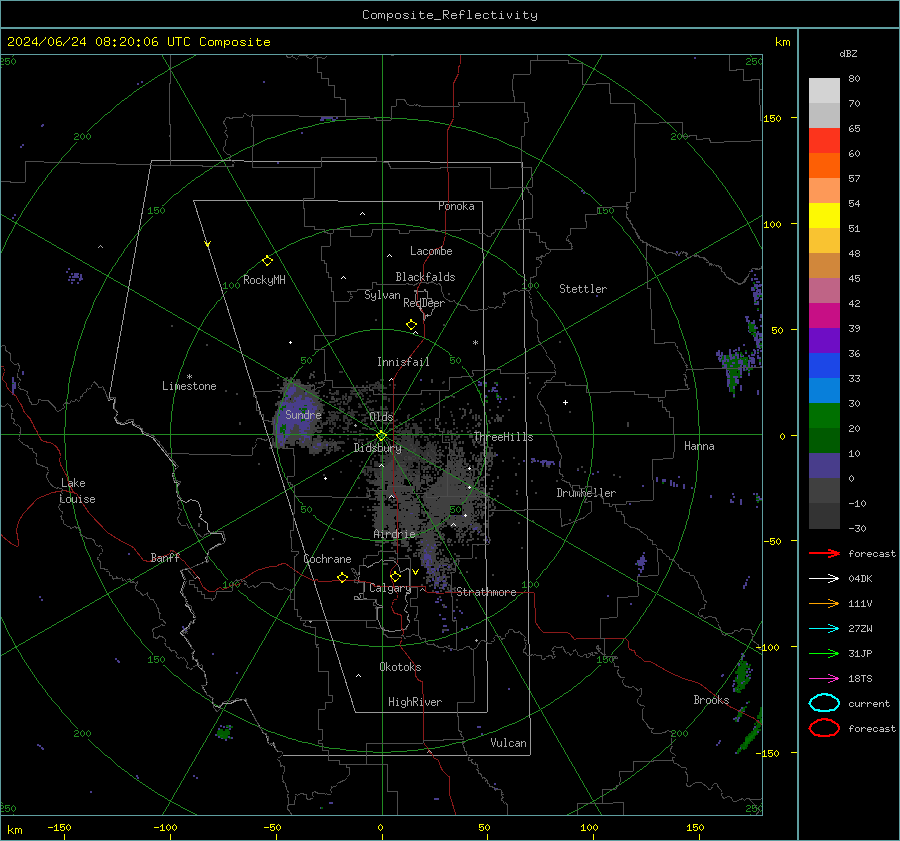
Task: Select the Sundre label over the echo
Action: 303,414
